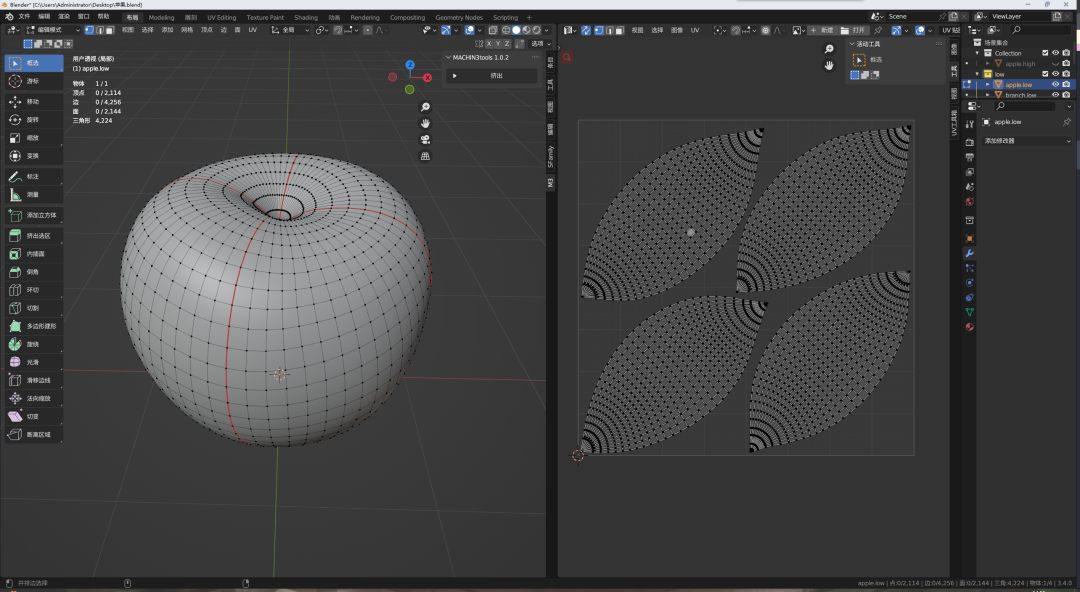Click the red X axis gizmo ball
The image size is (1080, 592).
pyautogui.click(x=427, y=78)
